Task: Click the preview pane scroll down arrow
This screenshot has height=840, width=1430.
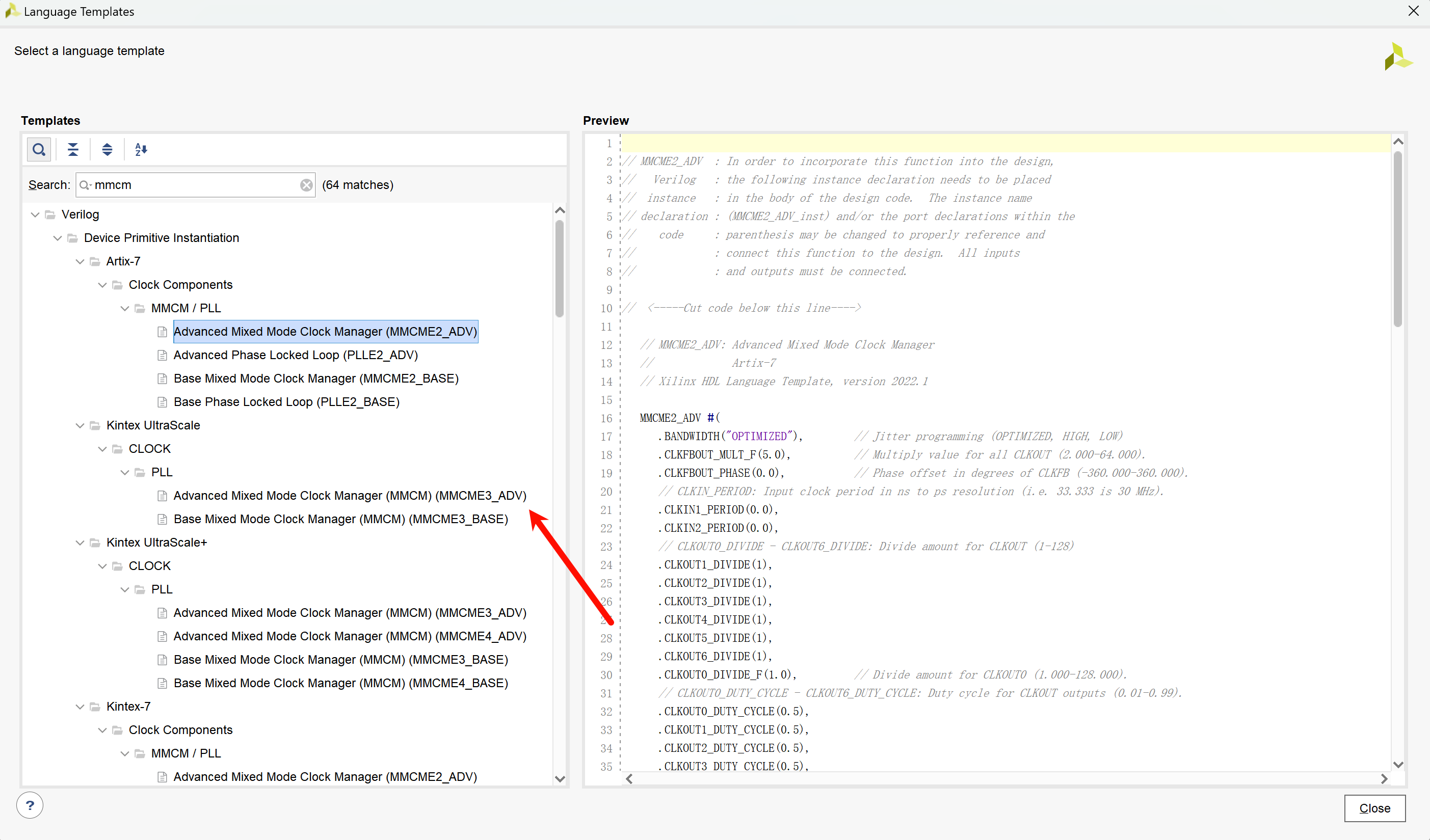Action: [x=1398, y=765]
